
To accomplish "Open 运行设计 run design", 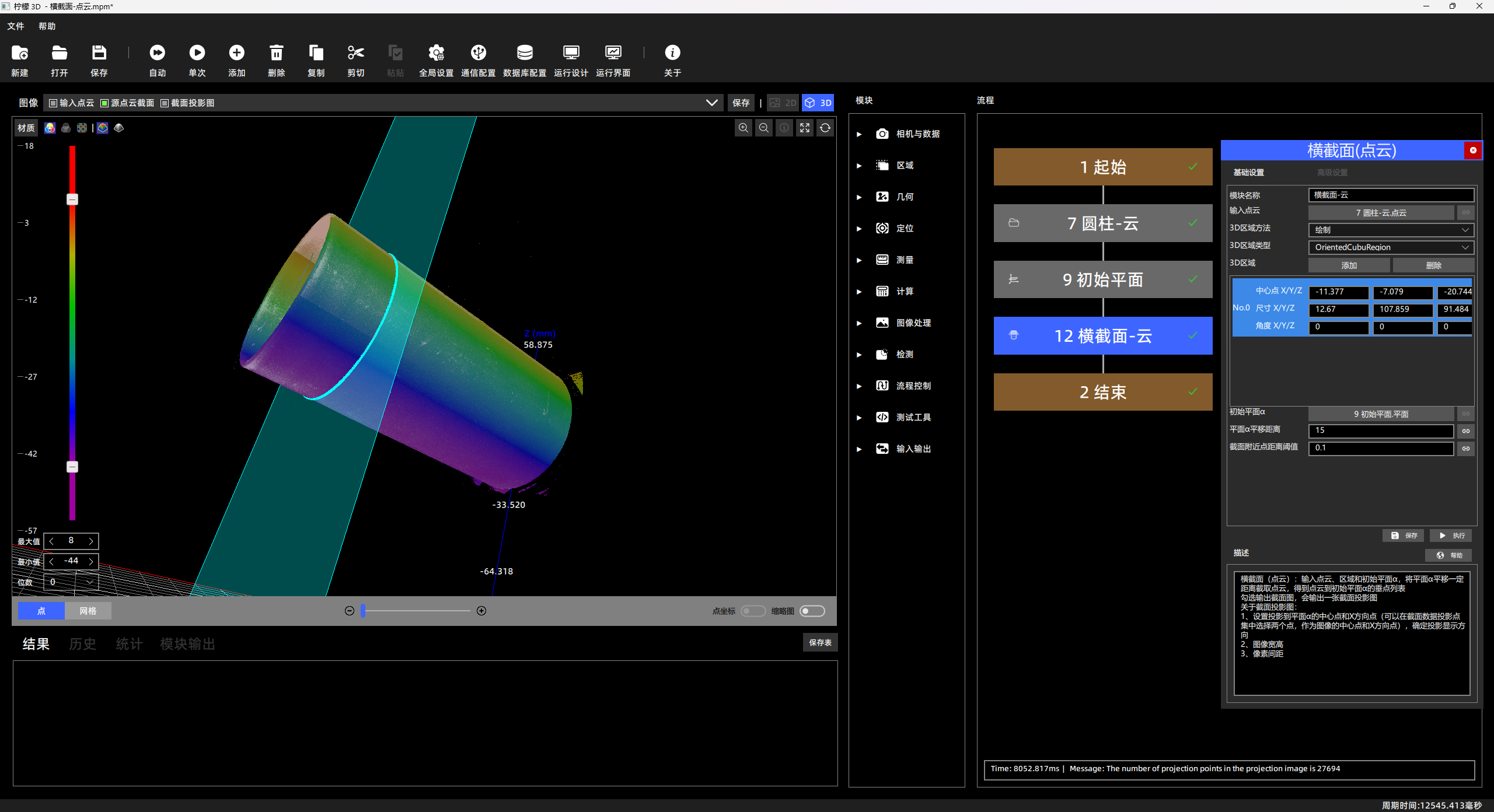I will point(571,61).
